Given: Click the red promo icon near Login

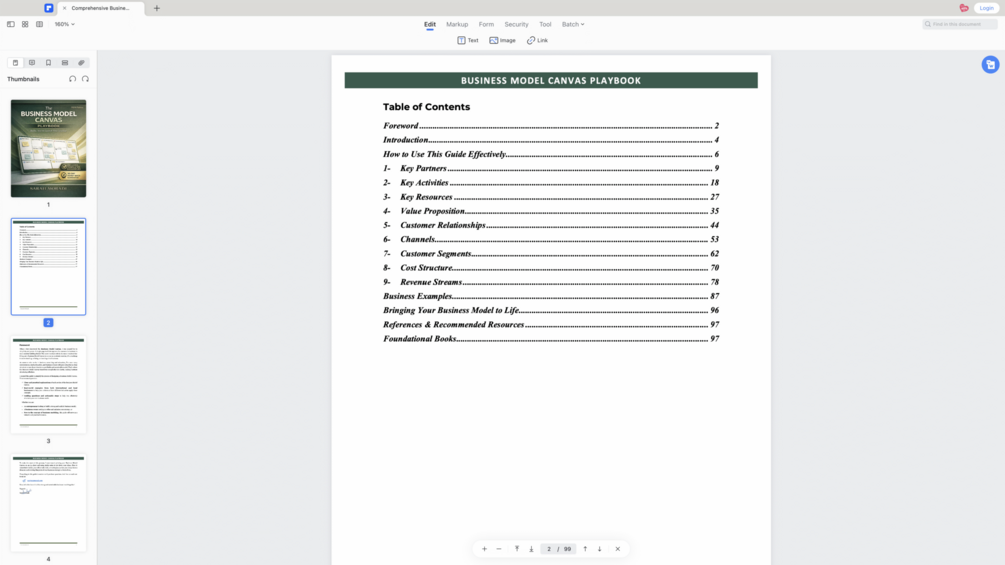Looking at the screenshot, I should 964,8.
